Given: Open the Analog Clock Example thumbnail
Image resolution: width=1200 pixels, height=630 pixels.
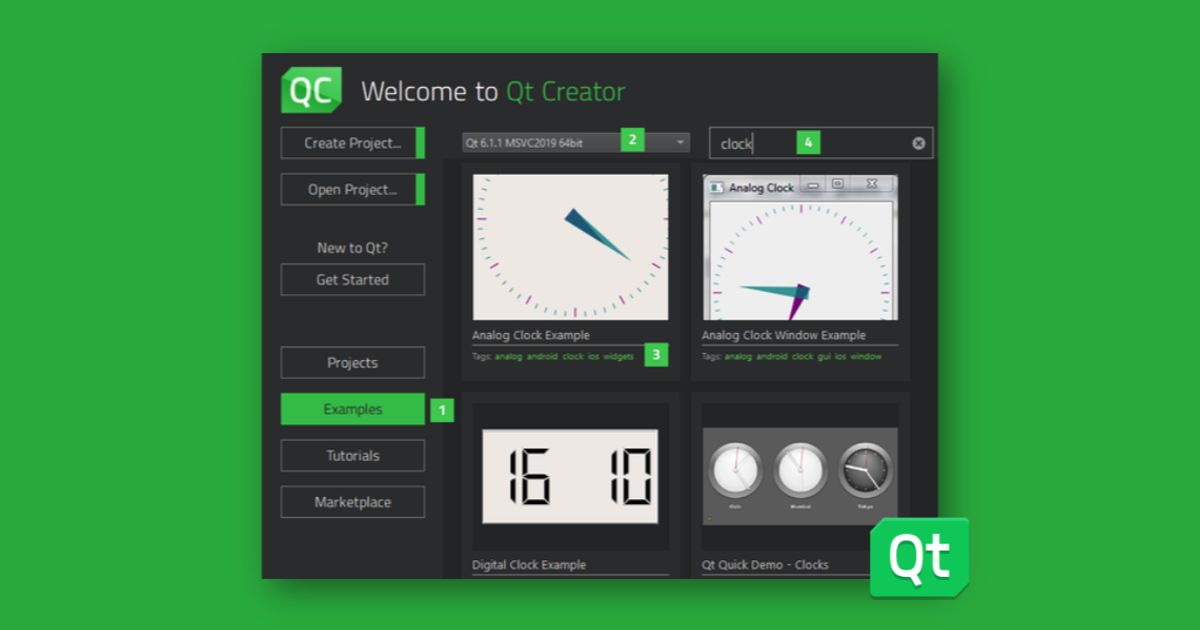Looking at the screenshot, I should tap(570, 247).
